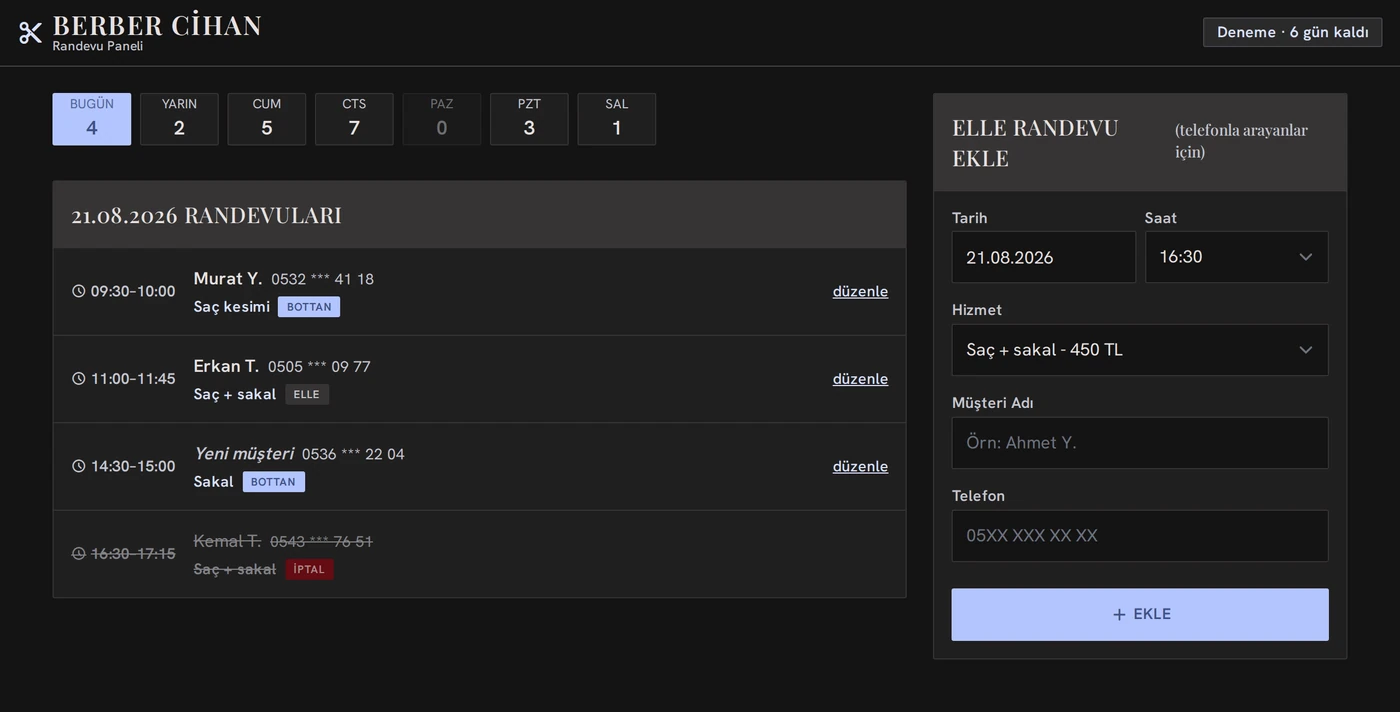Edit Murat Y.'s appointment via düzenle
The image size is (1400, 712).
(860, 291)
